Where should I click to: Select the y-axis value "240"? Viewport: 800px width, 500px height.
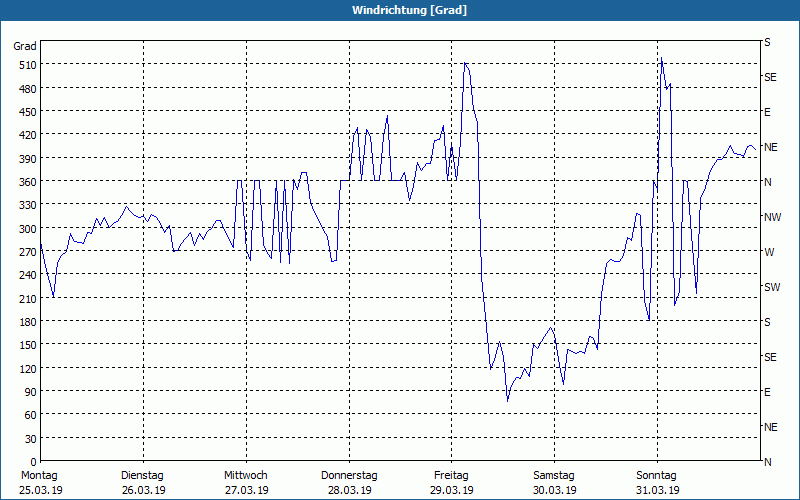tap(28, 276)
